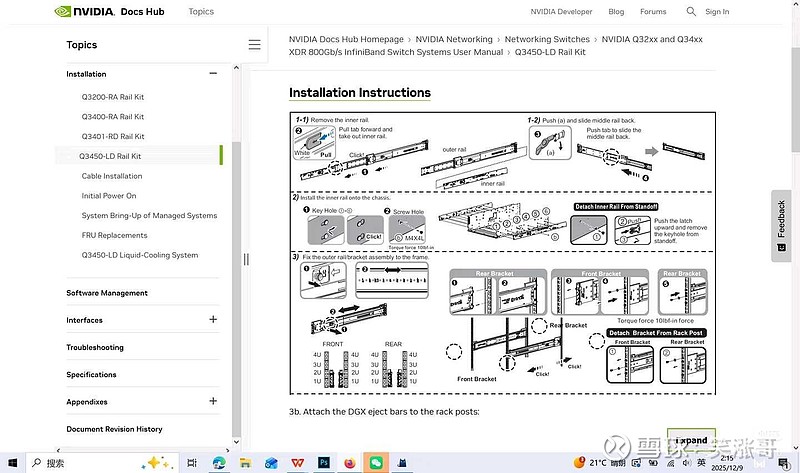Open Q3401-RD Rail Kit topic

tap(113, 136)
